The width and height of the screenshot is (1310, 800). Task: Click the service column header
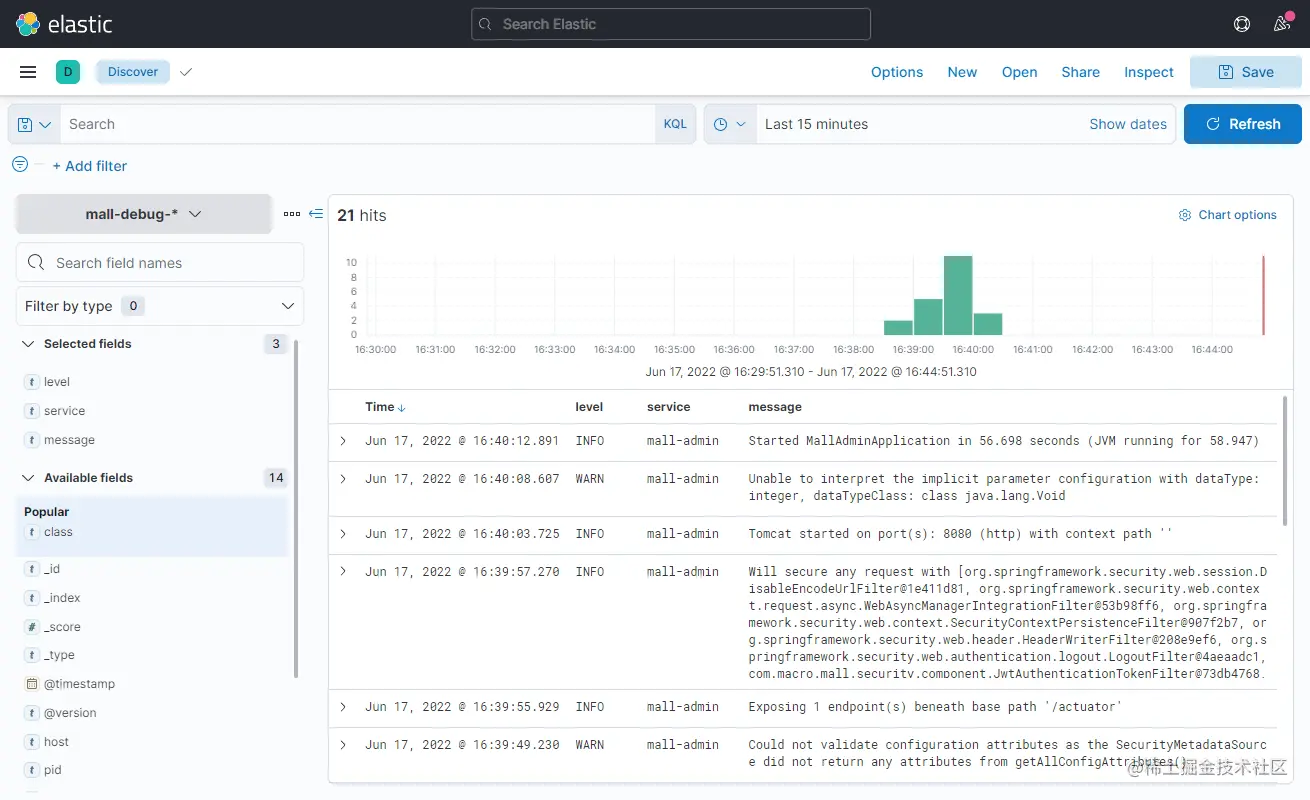tap(668, 407)
